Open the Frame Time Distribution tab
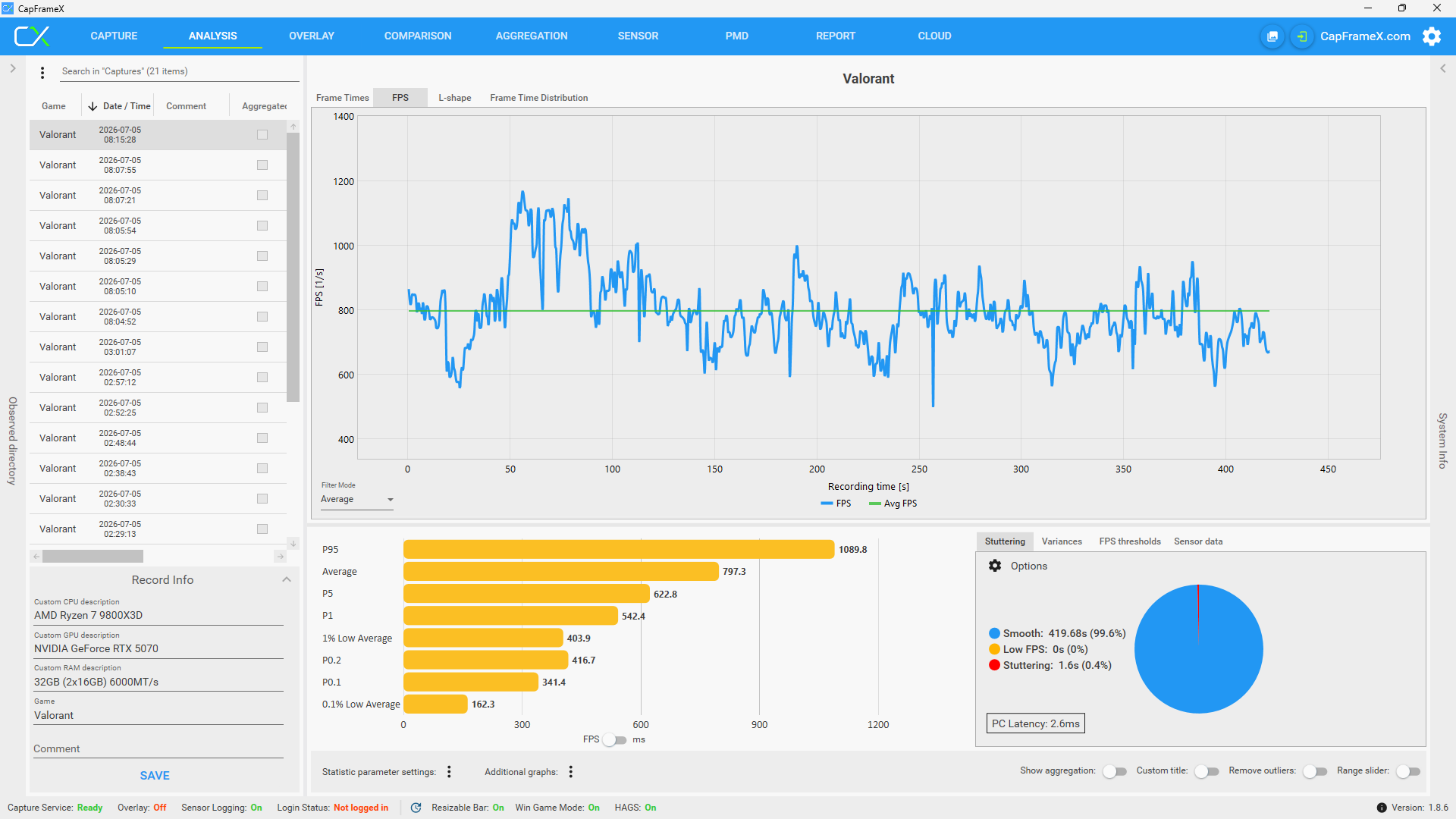The height and width of the screenshot is (819, 1456). pyautogui.click(x=538, y=98)
